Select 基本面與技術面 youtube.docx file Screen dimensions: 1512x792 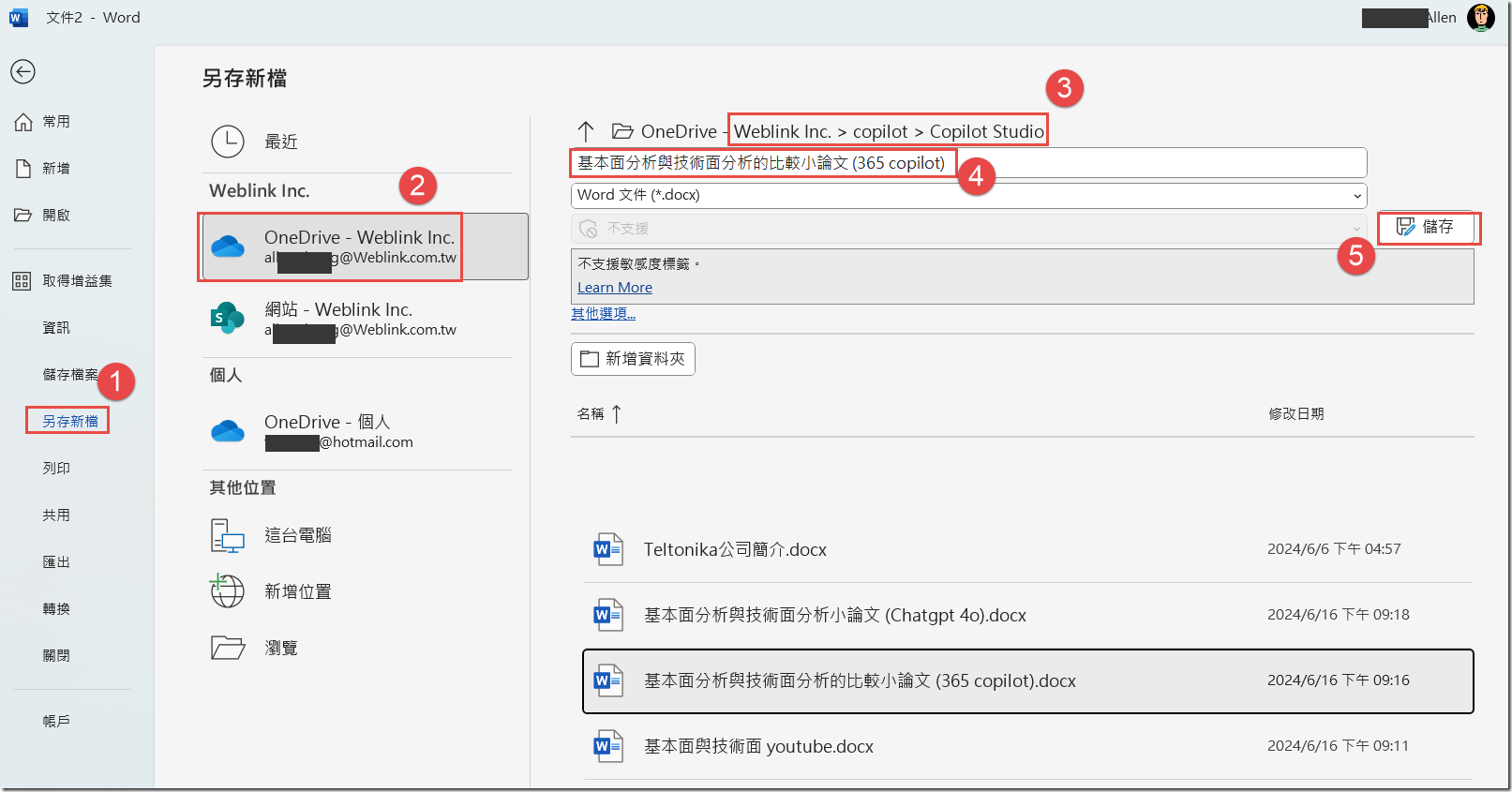click(1028, 747)
